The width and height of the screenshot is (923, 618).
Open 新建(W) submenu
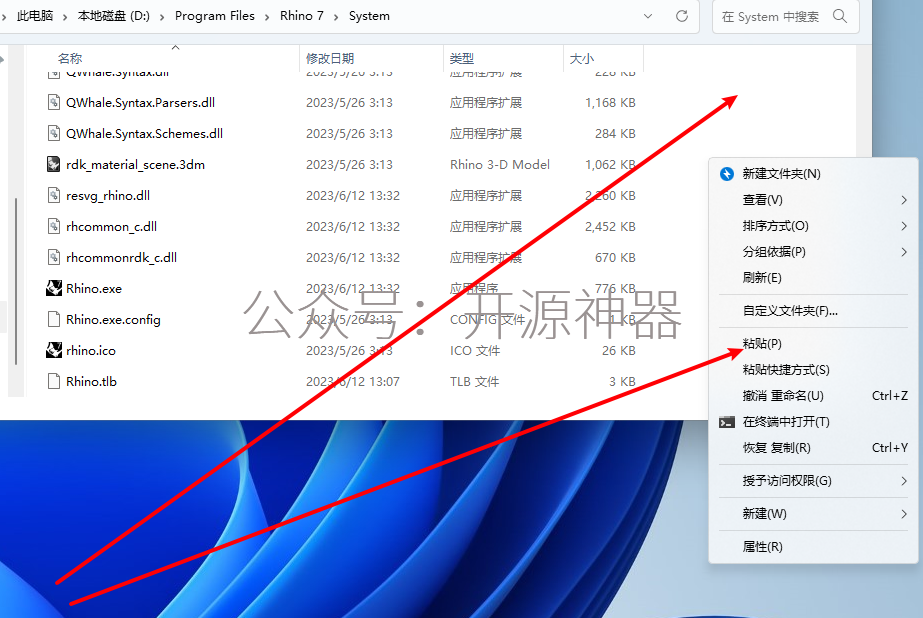click(814, 514)
